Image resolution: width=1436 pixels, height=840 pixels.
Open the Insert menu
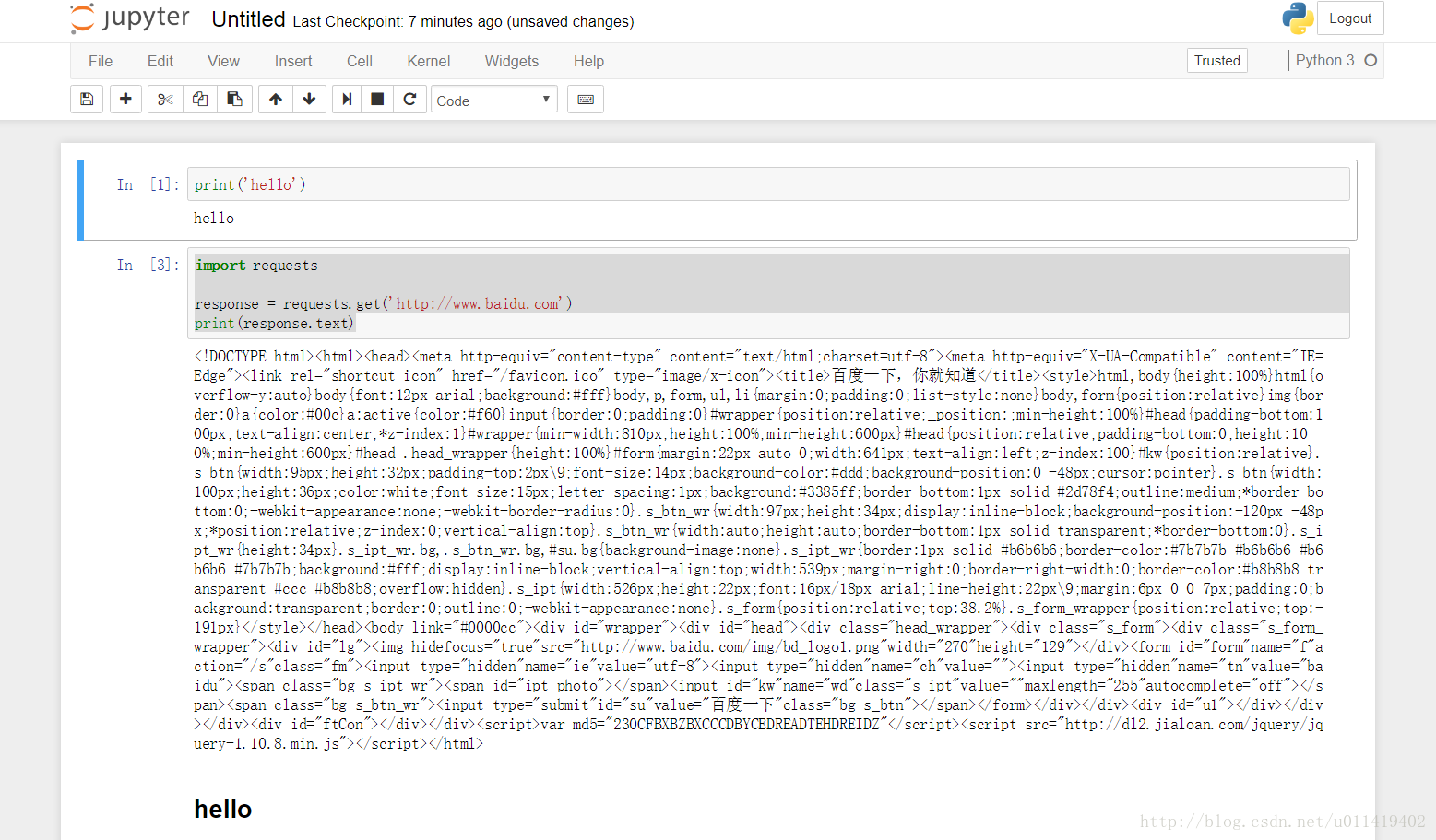(293, 61)
